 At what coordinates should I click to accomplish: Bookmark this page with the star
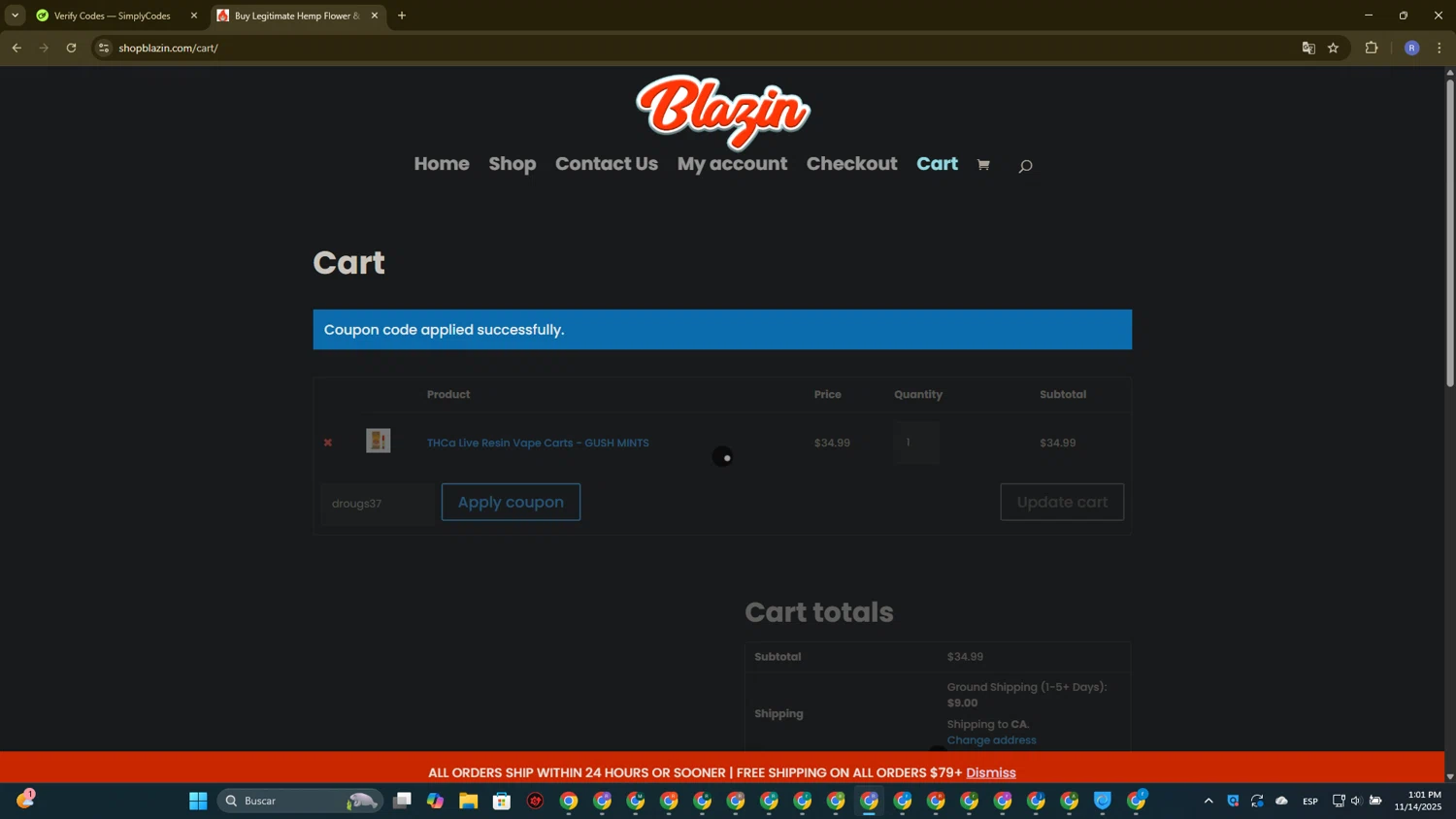click(x=1334, y=48)
